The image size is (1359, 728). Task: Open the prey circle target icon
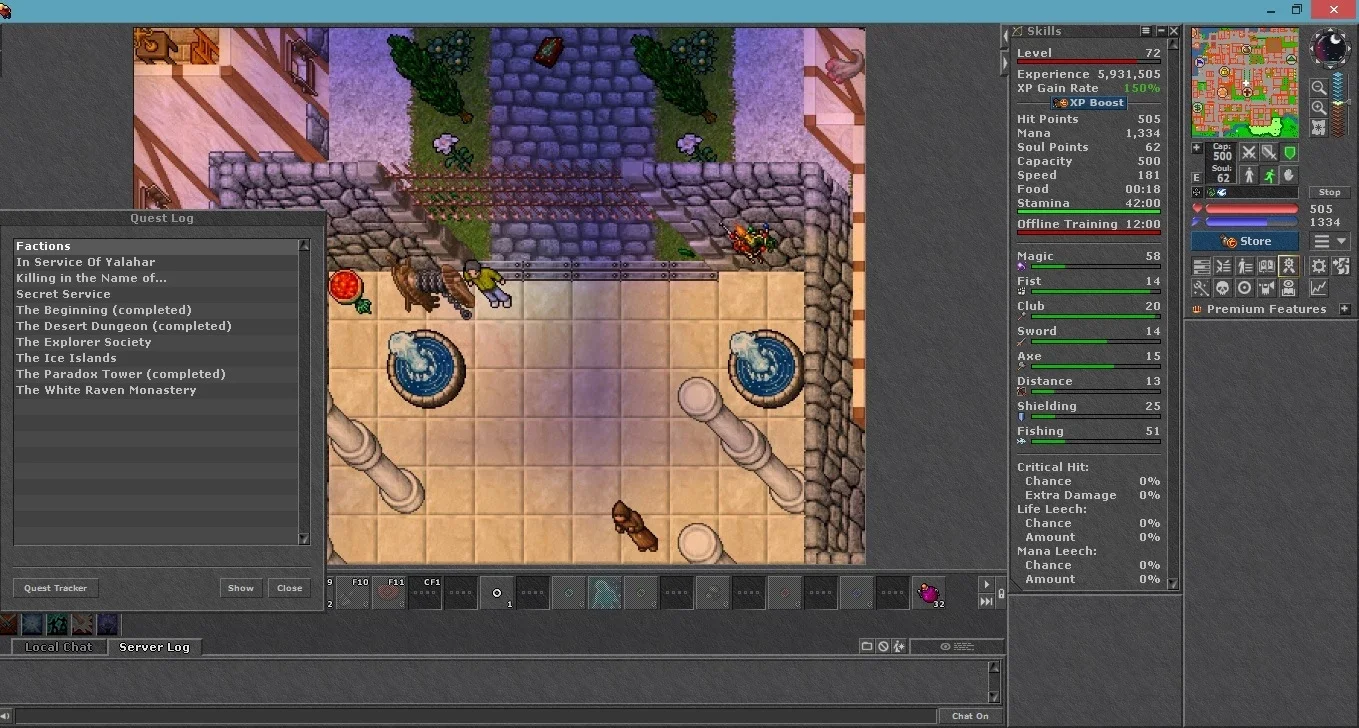(1245, 288)
